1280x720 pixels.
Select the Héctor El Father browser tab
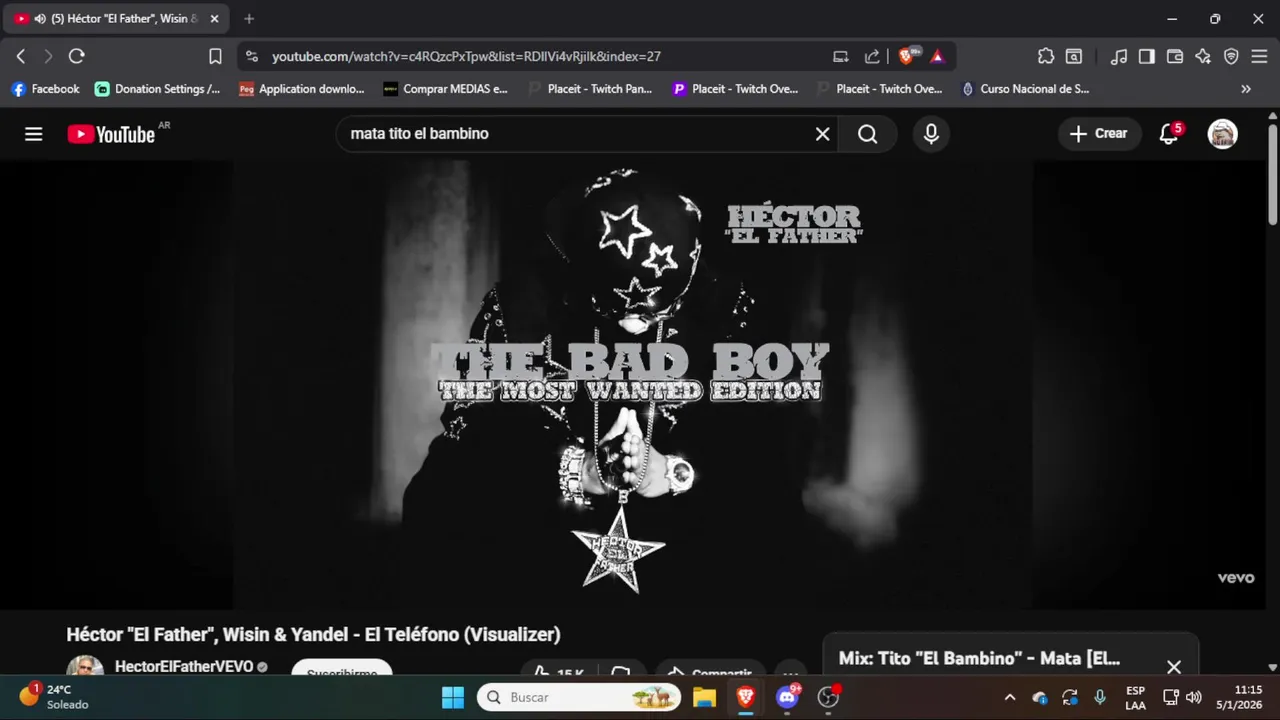(118, 19)
